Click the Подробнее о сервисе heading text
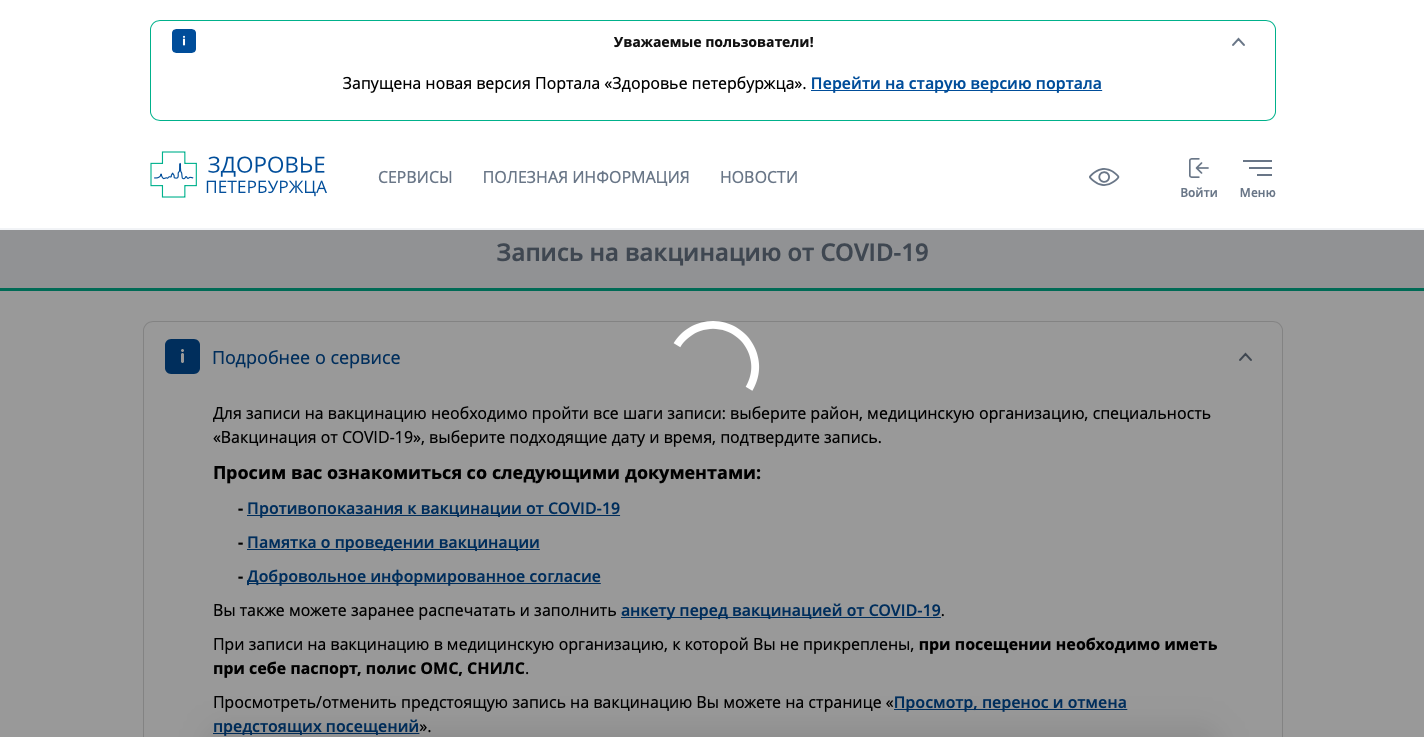Screen dimensions: 1424x737 click(306, 357)
